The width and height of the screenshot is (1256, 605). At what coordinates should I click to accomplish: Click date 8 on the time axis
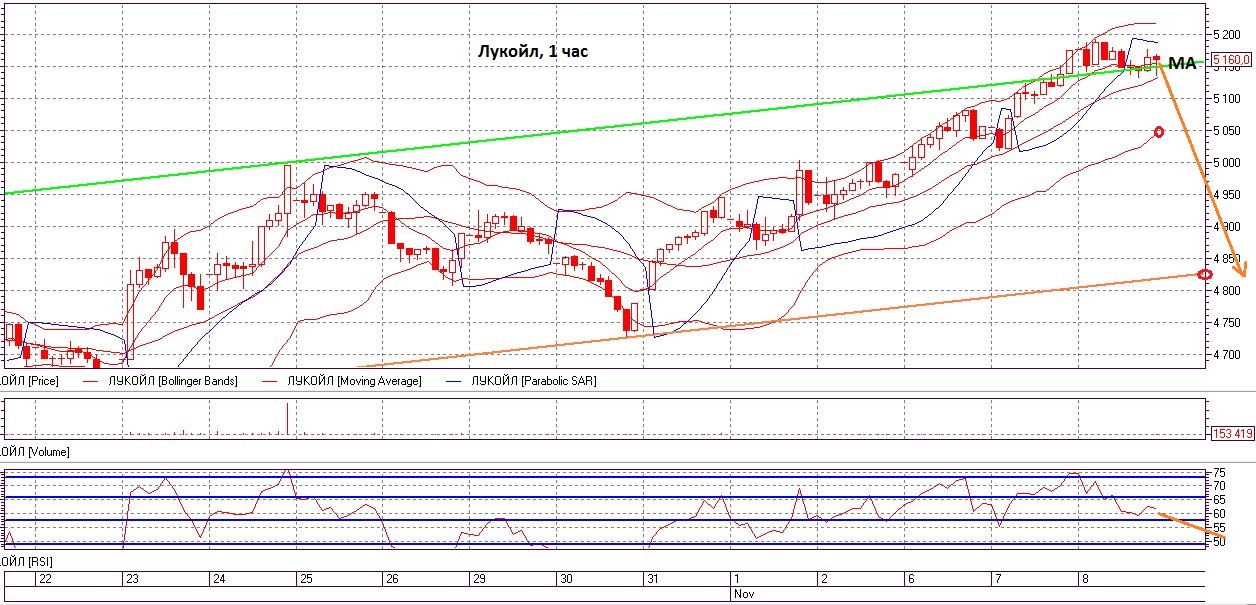[1084, 579]
